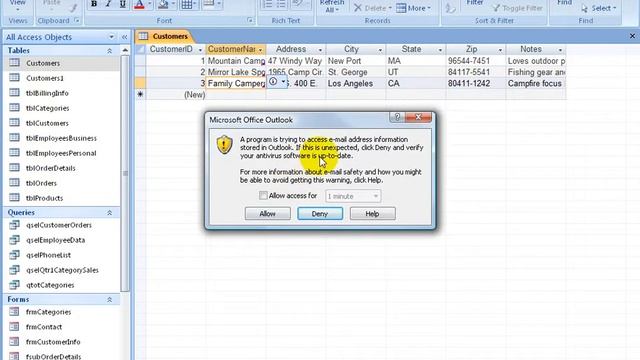Apply the red font color
Image resolution: width=640 pixels, height=360 pixels.
(139, 4)
